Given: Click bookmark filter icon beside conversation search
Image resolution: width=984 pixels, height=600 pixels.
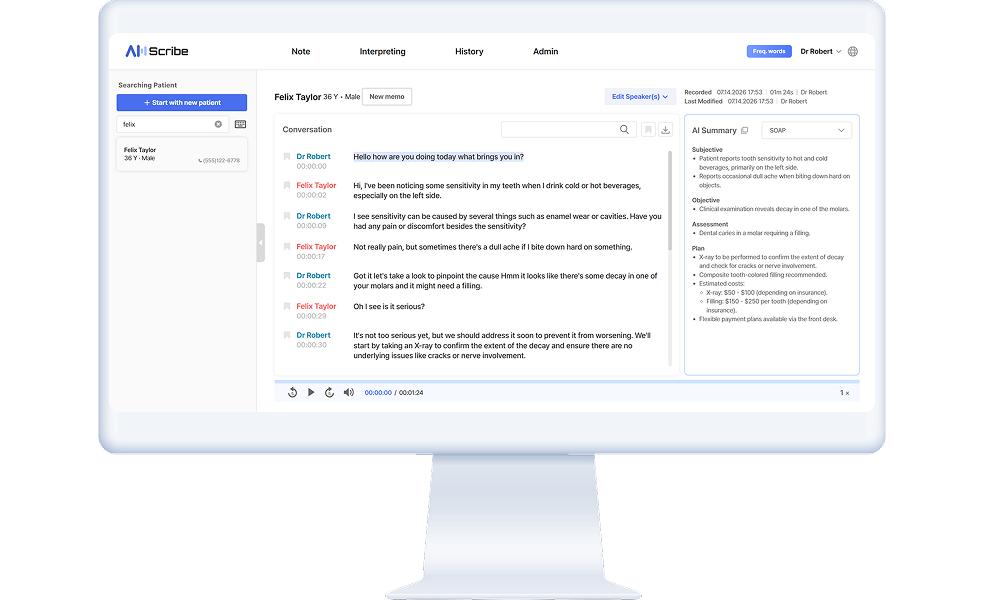Looking at the screenshot, I should click(648, 129).
